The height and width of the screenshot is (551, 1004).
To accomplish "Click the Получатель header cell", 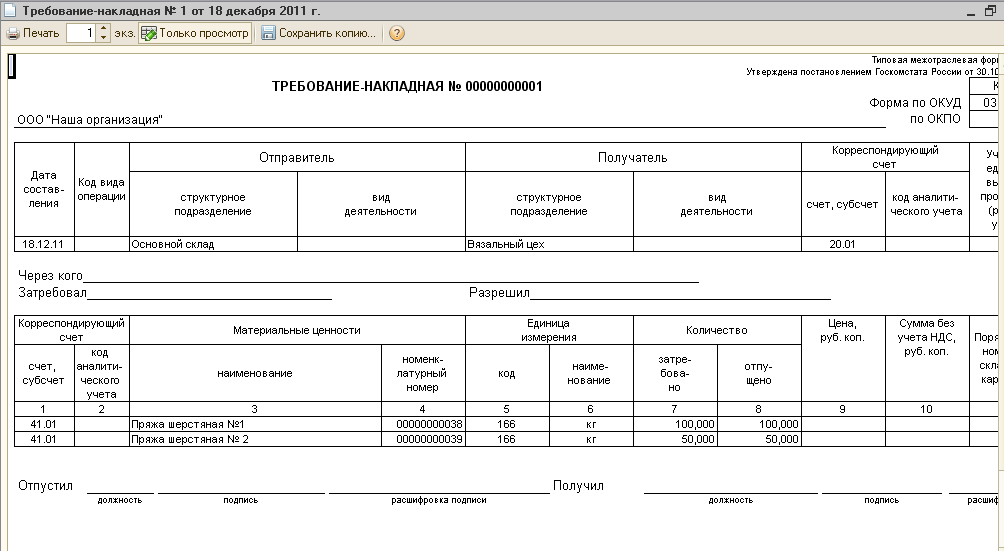I will point(633,157).
